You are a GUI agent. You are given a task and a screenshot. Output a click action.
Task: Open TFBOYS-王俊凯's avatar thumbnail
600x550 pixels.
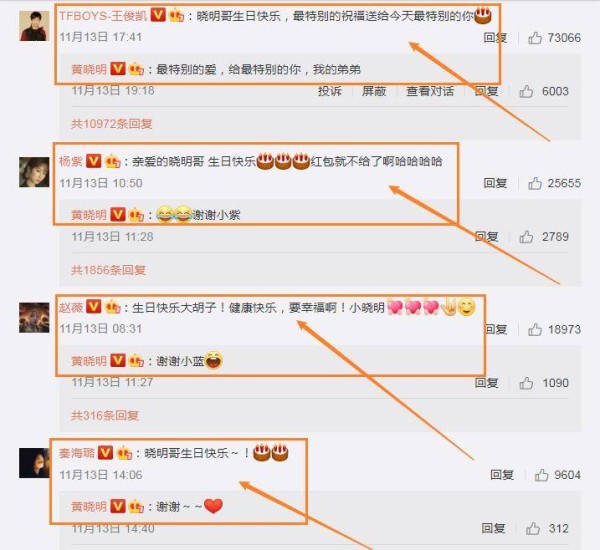[34, 26]
